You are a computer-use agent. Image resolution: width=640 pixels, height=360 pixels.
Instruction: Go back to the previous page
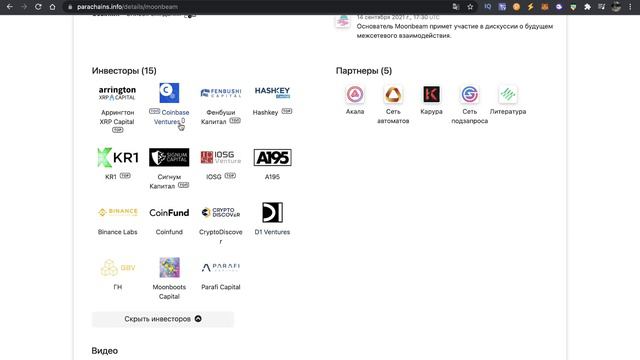click(10, 7)
